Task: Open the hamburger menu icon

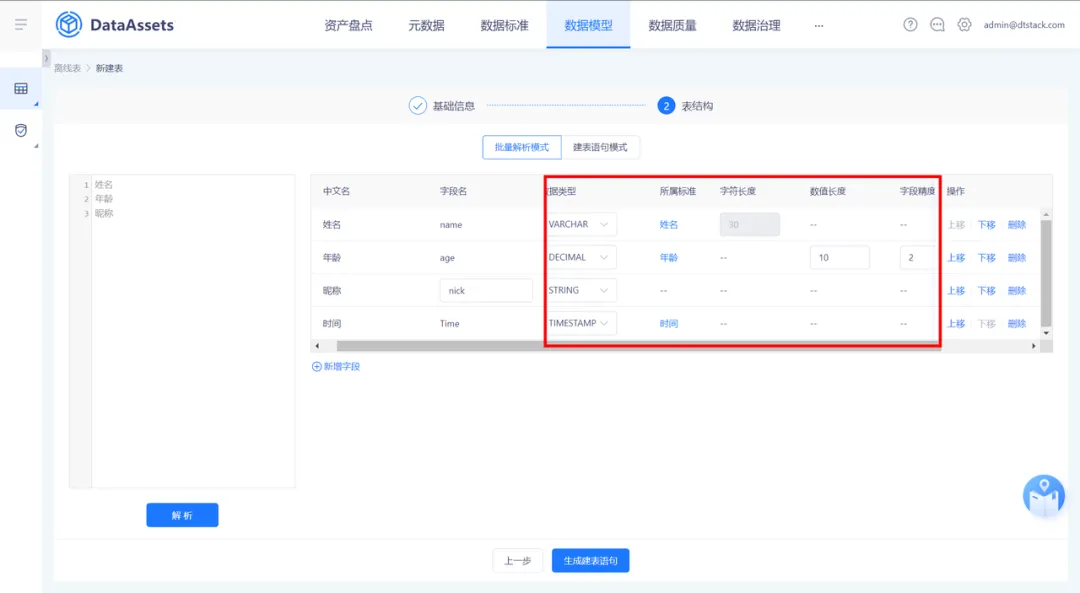Action: click(x=21, y=25)
